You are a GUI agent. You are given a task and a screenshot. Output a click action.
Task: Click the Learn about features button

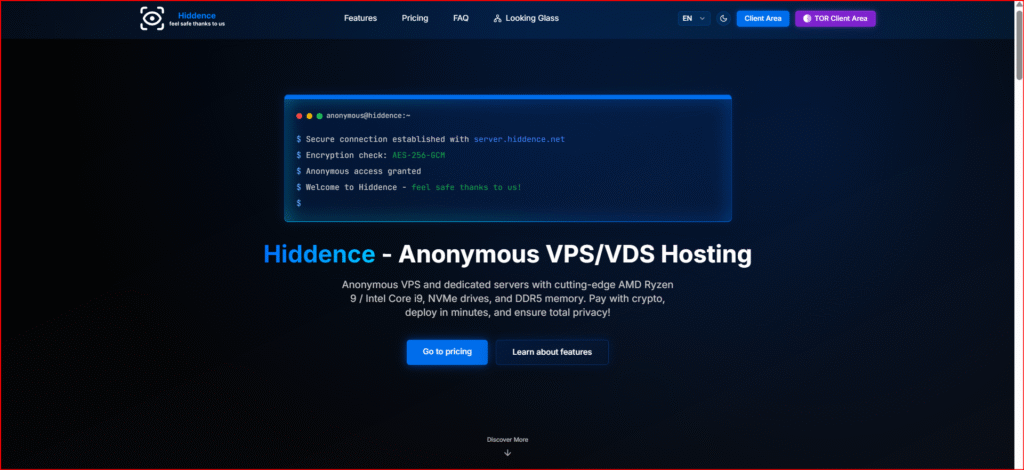pyautogui.click(x=552, y=352)
